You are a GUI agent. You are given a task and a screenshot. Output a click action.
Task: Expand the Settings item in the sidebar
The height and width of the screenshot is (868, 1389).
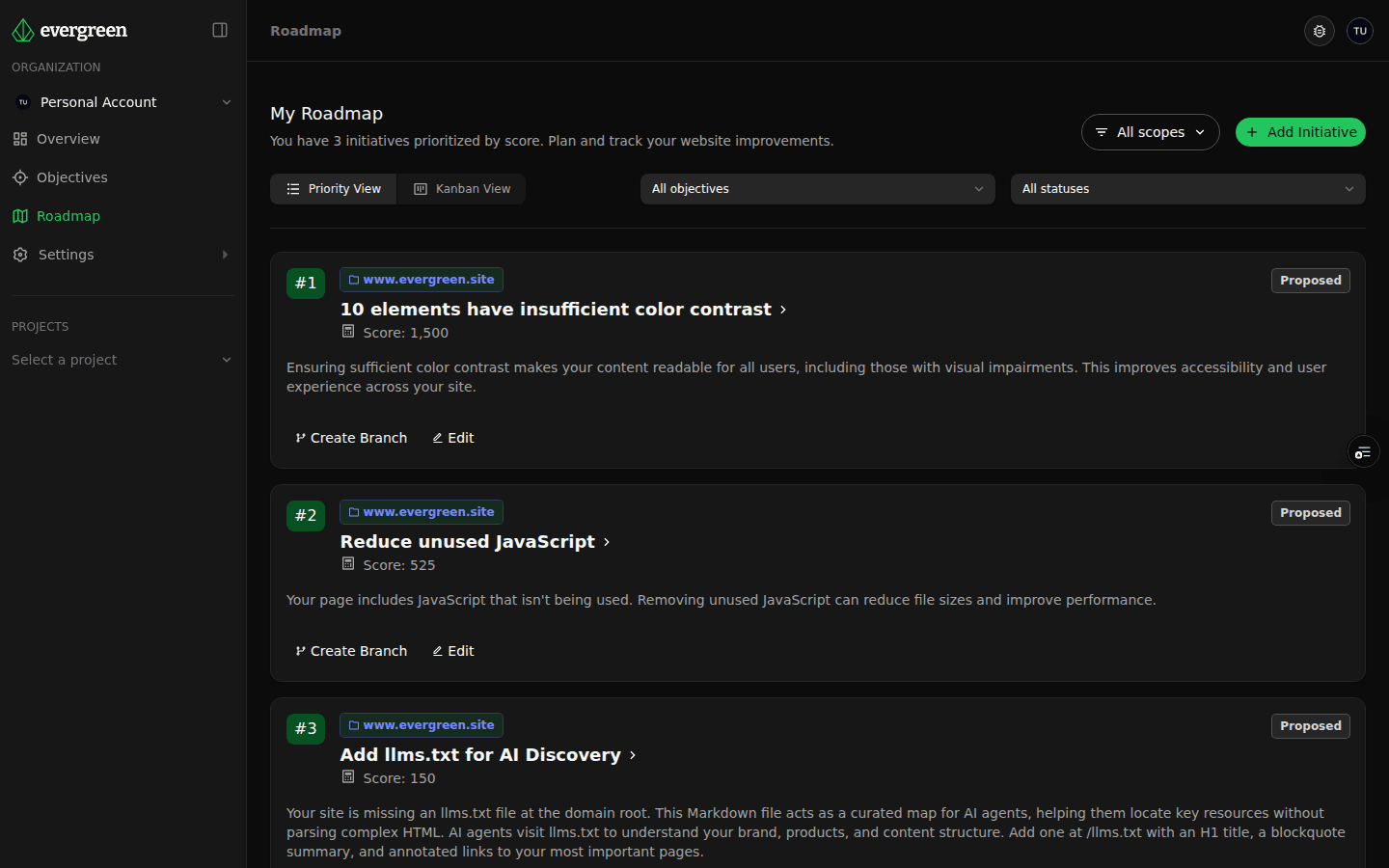tap(225, 255)
